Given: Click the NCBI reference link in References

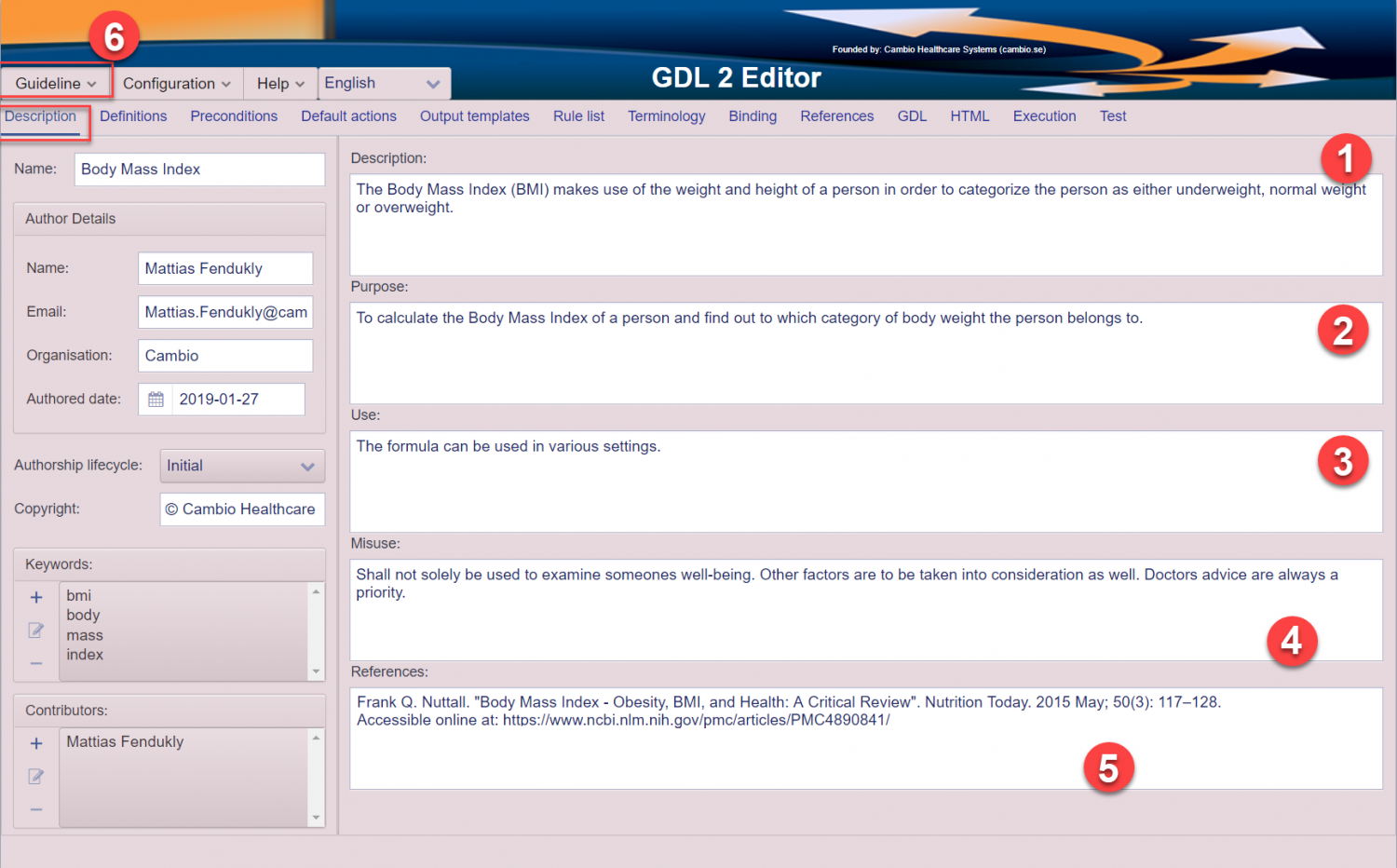Looking at the screenshot, I should 697,719.
